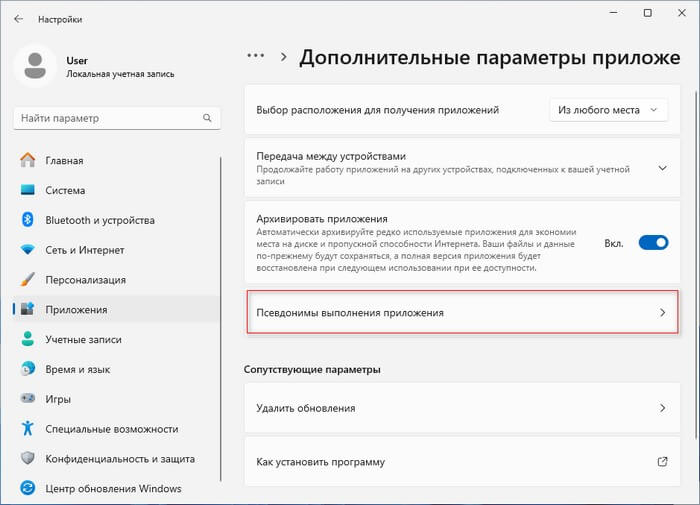
Task: Click the Bluetooth и устройства icon
Action: (27, 220)
